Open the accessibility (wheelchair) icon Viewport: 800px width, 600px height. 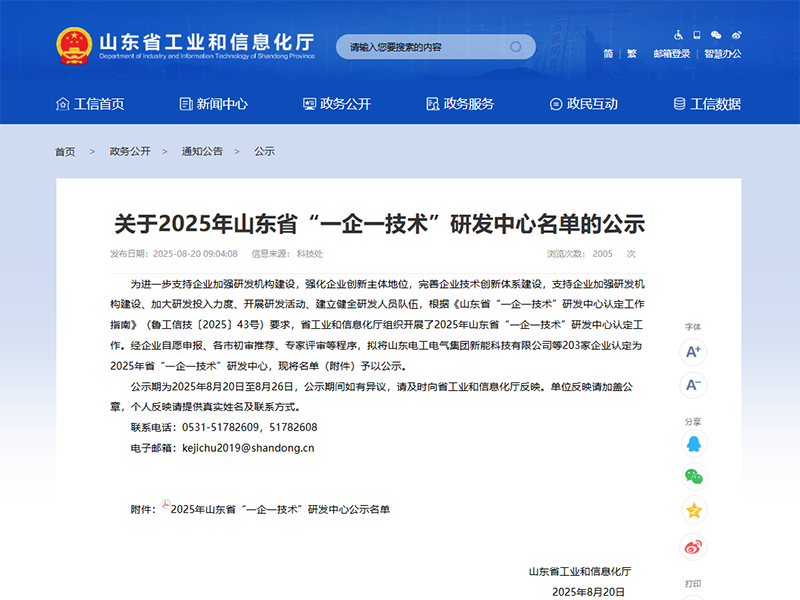[x=678, y=35]
